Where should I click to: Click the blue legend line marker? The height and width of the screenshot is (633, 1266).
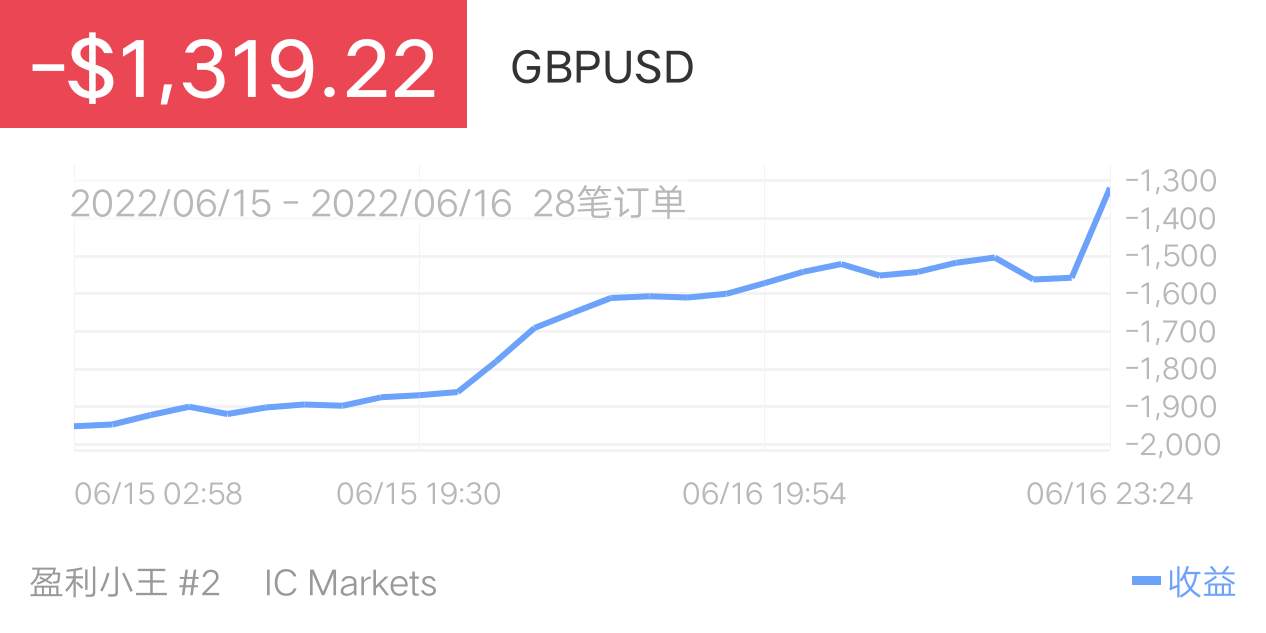click(x=1146, y=581)
